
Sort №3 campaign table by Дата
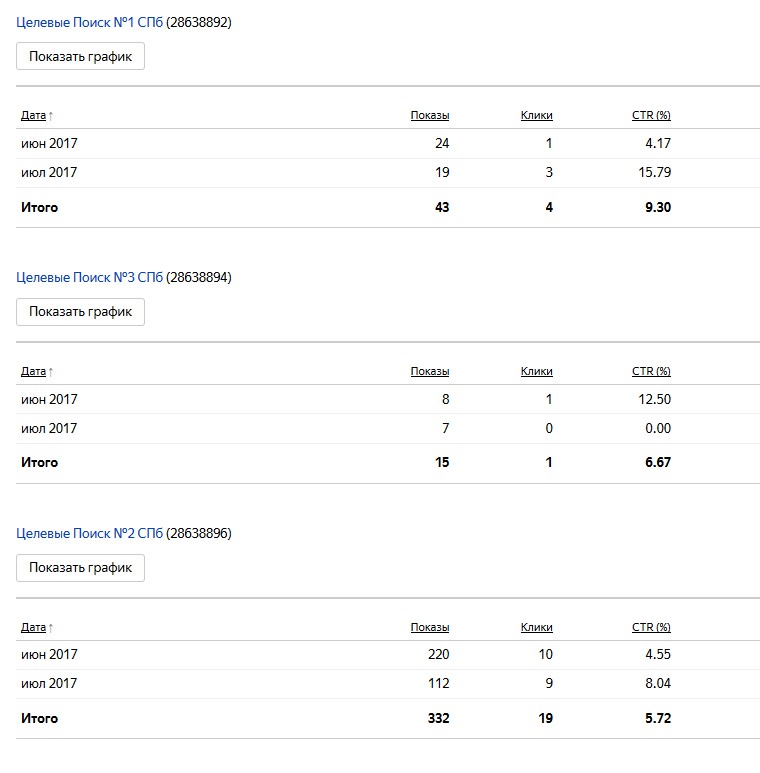pos(33,371)
